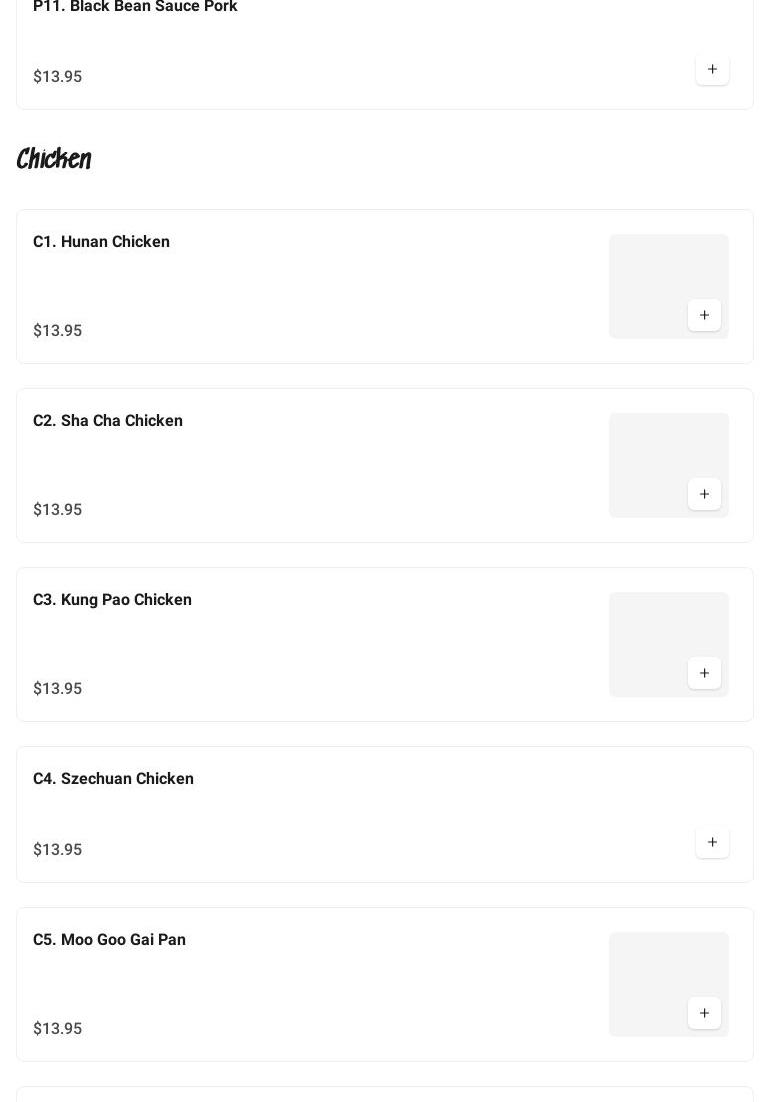Add C4 Szechuan Chicken with plus icon

point(712,842)
